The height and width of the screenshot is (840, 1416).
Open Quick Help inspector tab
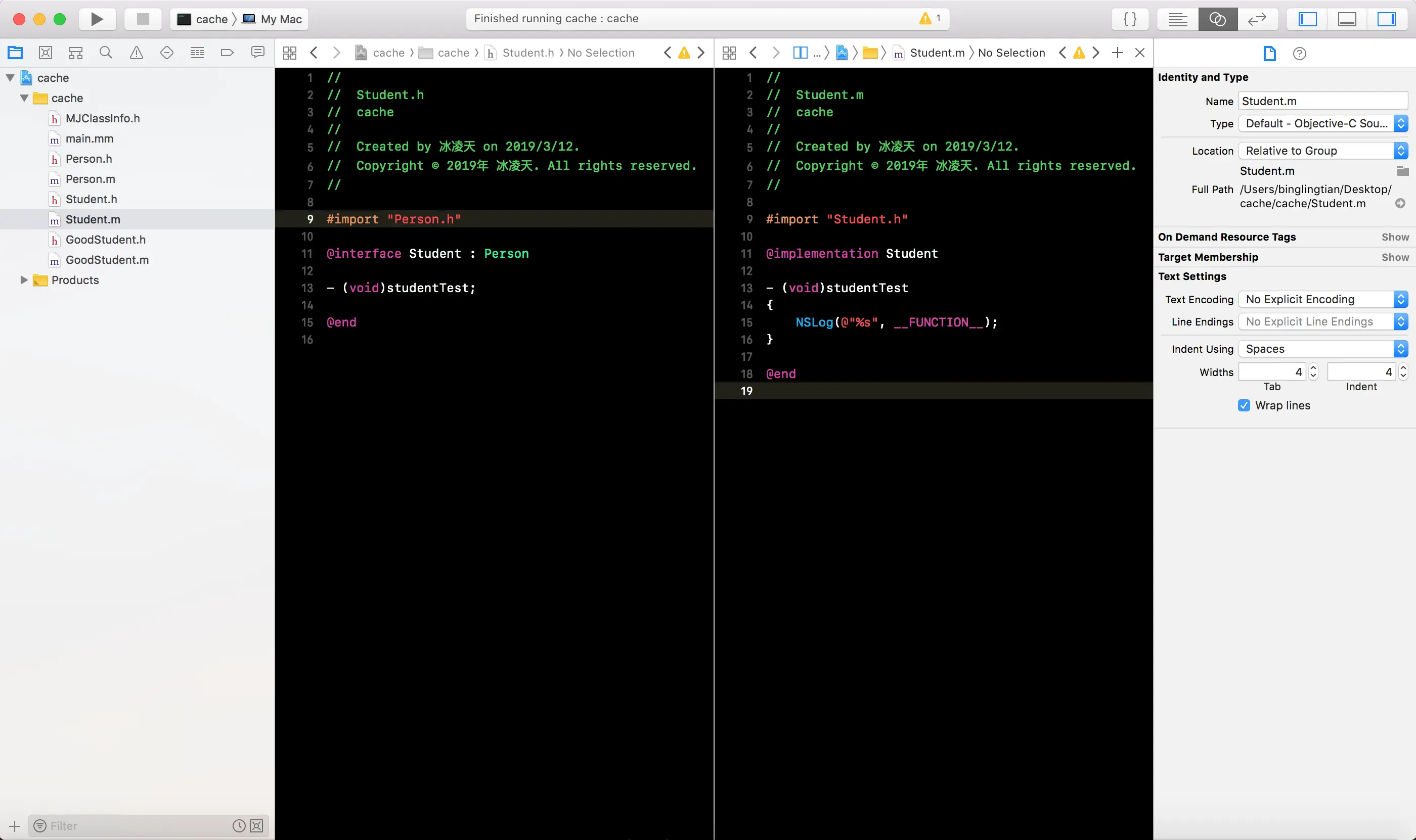pyautogui.click(x=1299, y=54)
